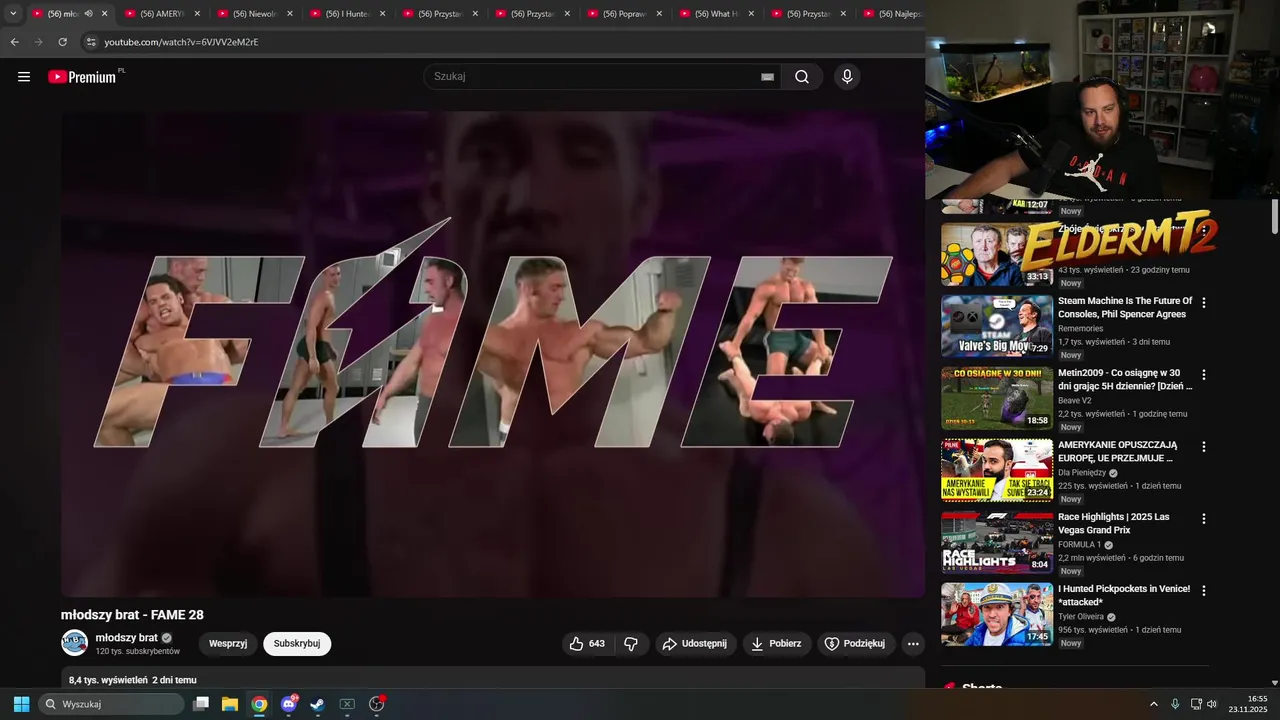
Task: Open options menu for Steam Machine video
Action: point(1204,303)
